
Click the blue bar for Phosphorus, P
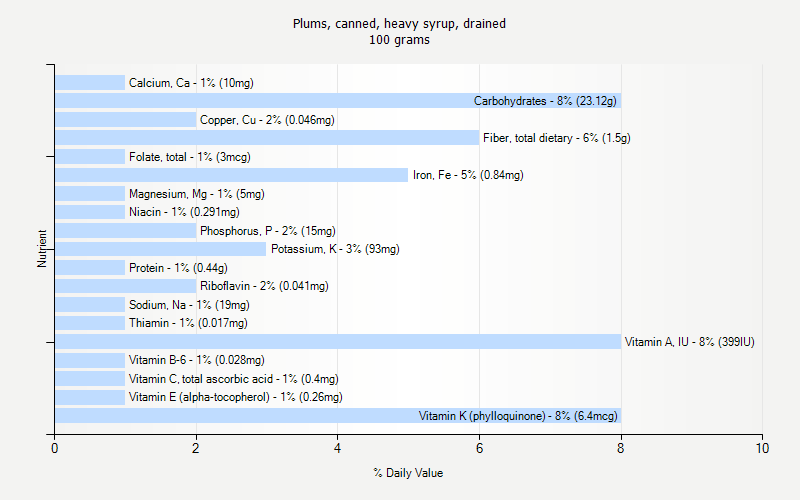pyautogui.click(x=126, y=231)
